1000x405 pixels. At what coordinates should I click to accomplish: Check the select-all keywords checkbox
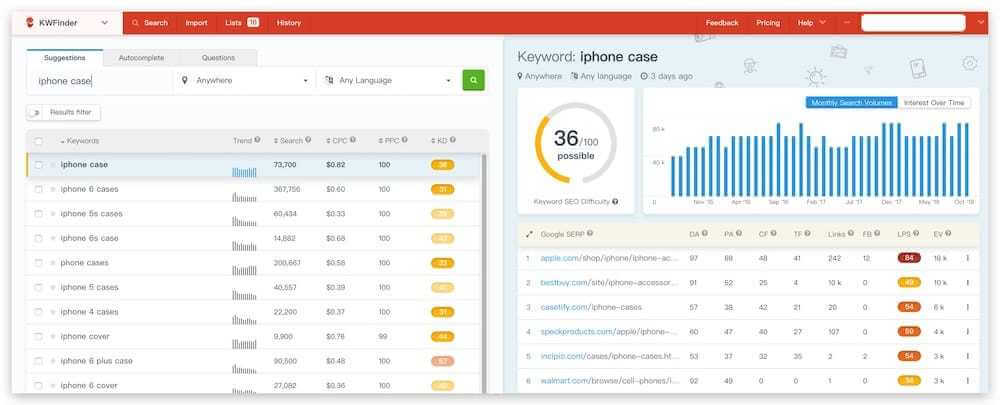pos(39,141)
